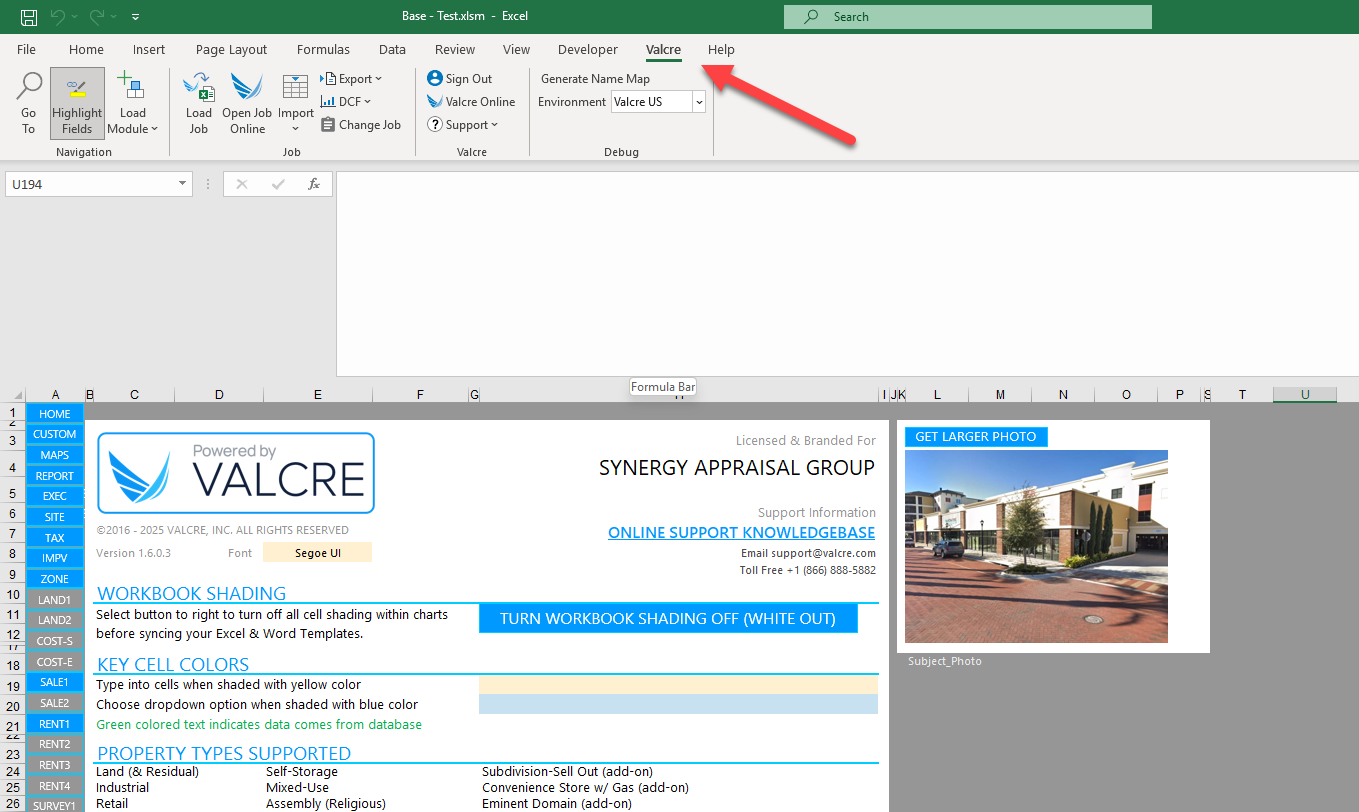Click the CUSTOM navigation button
Screen dimensions: 1359x812
point(55,434)
